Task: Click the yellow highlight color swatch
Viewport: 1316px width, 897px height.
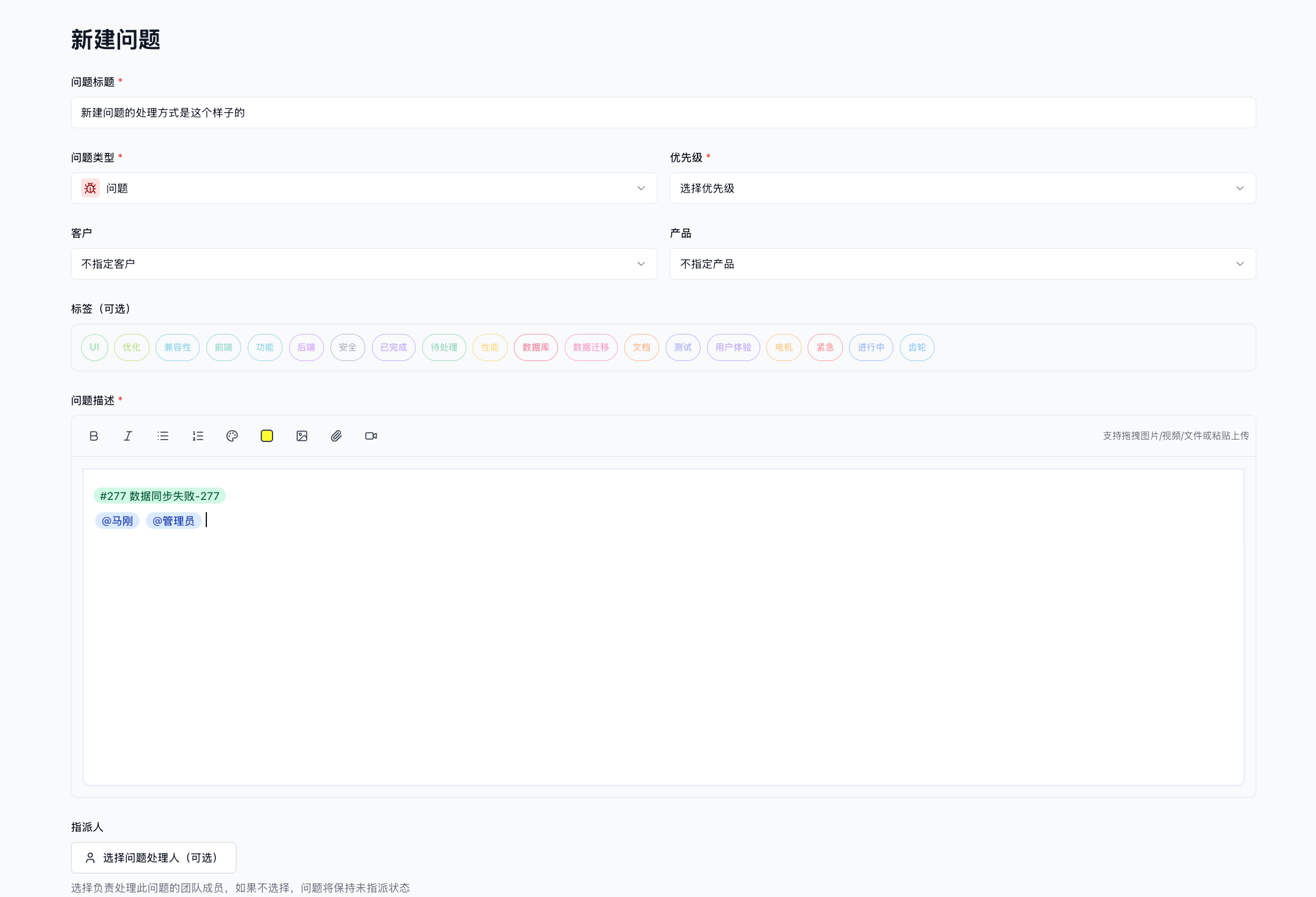Action: click(x=267, y=436)
